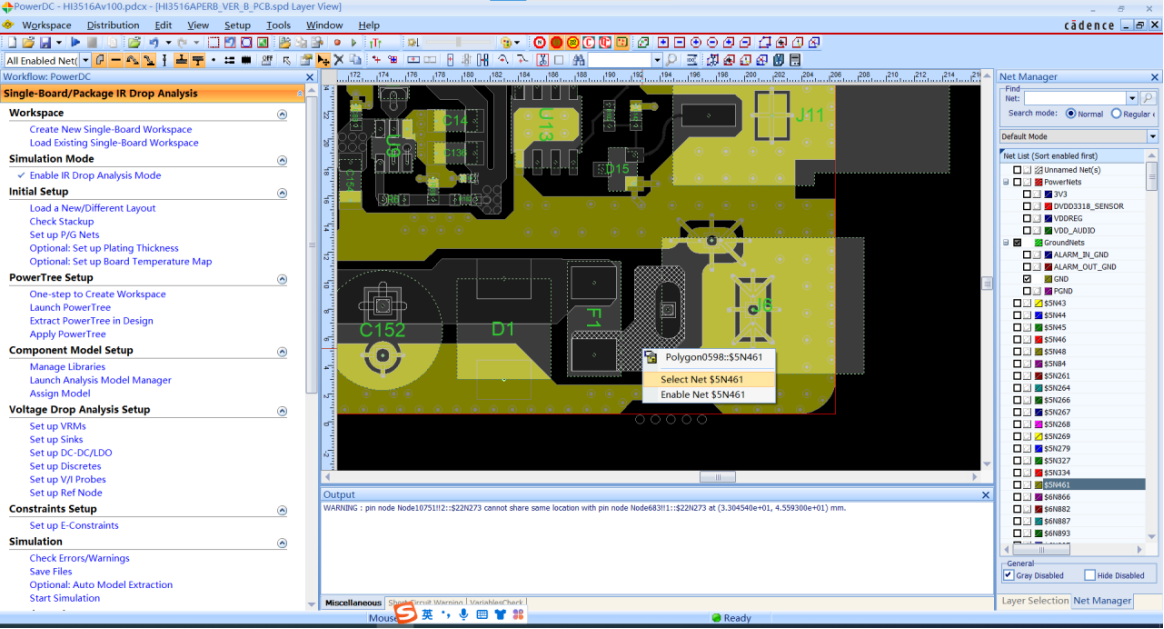Open the Default Mode dropdown

point(1152,137)
